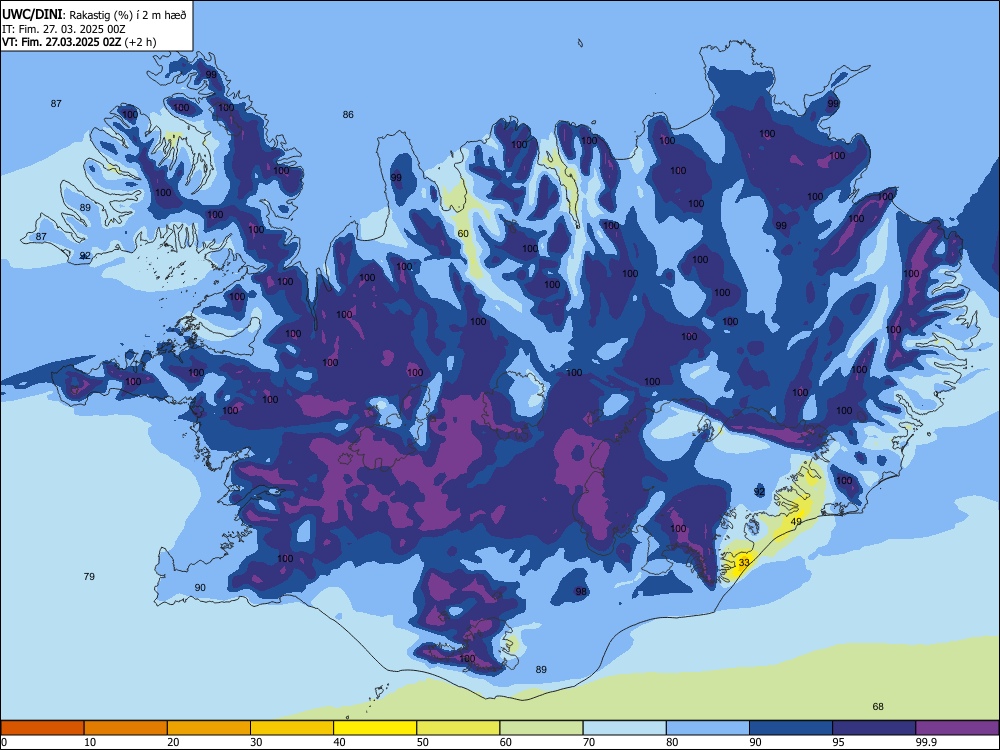
Task: Pick the 60–70 light green legend swatch
Action: pos(541,728)
